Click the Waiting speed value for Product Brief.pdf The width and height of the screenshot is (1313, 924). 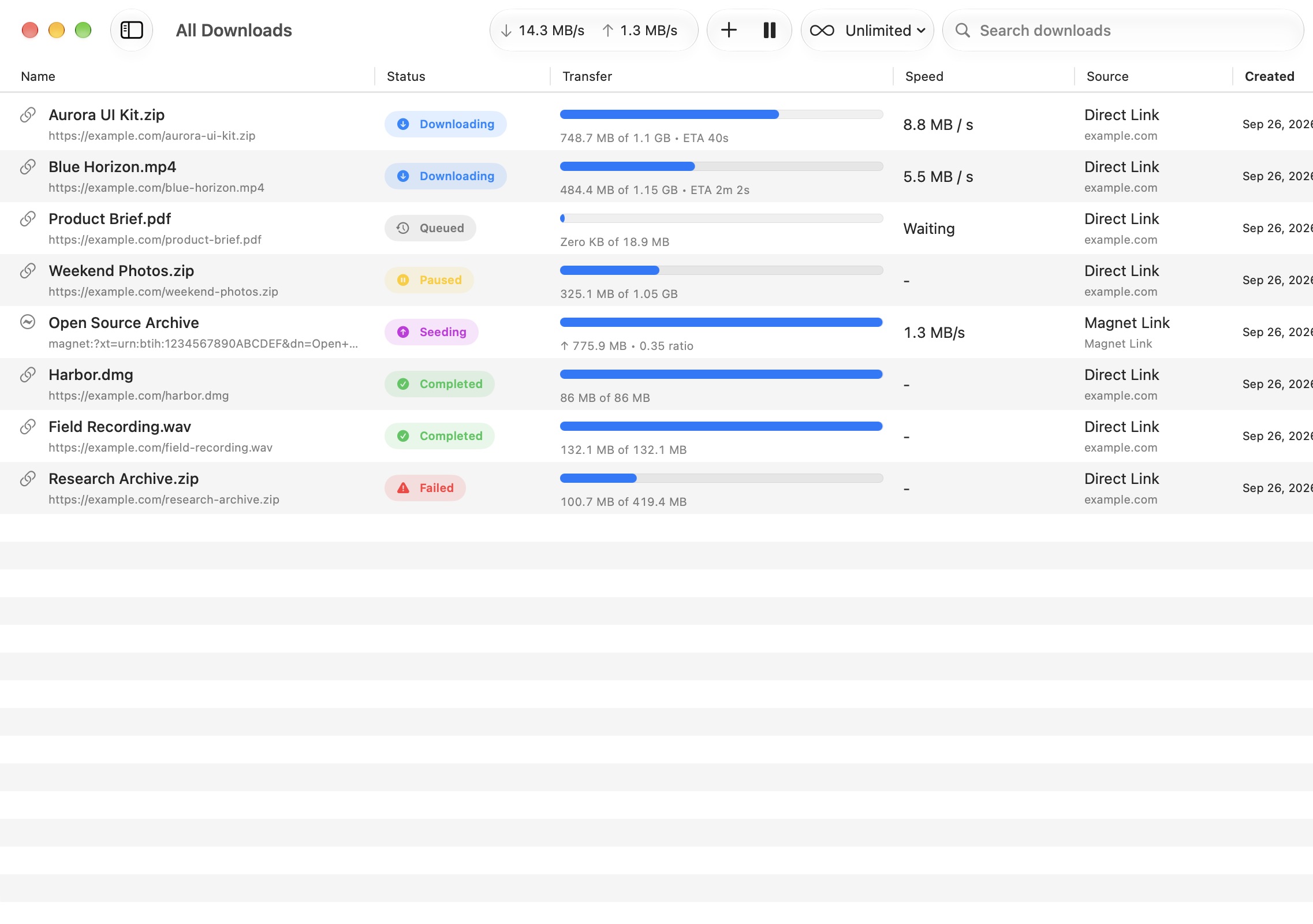click(928, 229)
